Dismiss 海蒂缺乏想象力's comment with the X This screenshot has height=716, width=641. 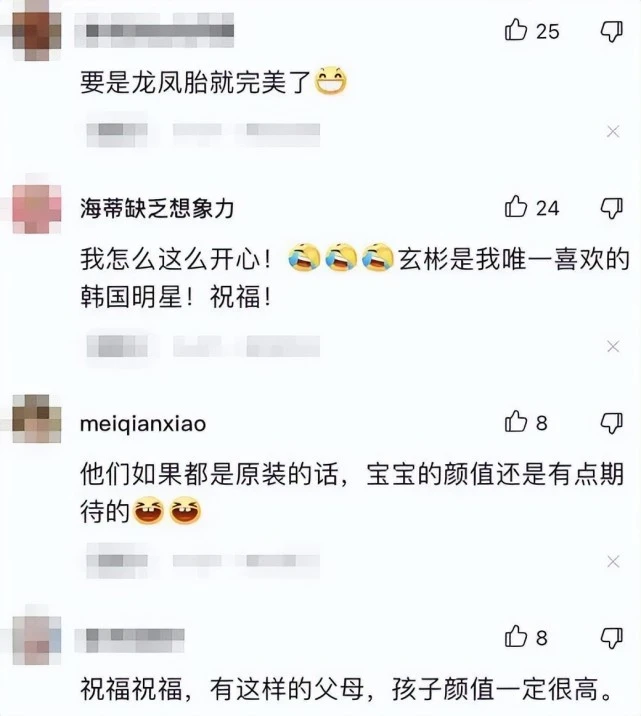(x=613, y=347)
